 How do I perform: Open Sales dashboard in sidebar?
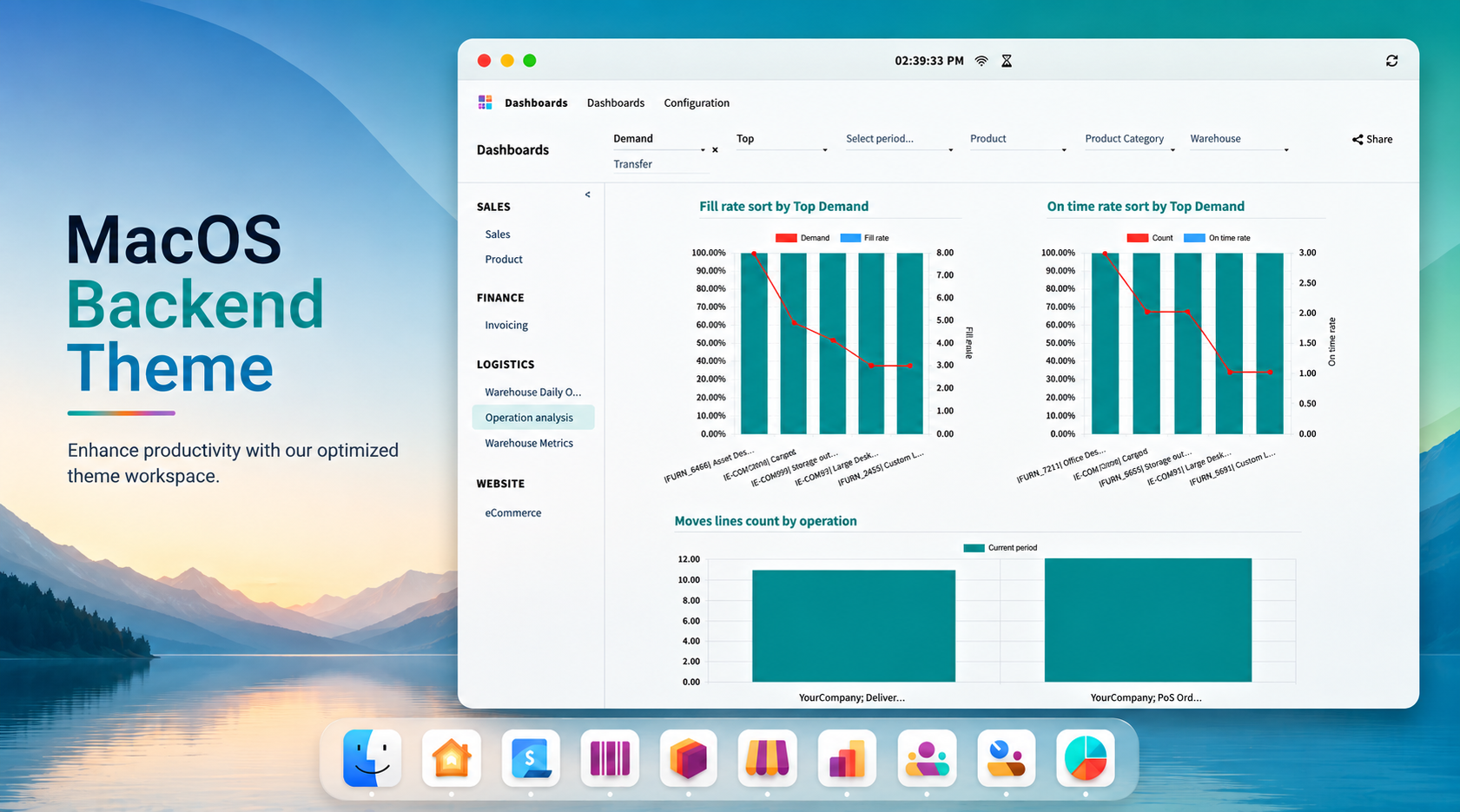pyautogui.click(x=498, y=234)
